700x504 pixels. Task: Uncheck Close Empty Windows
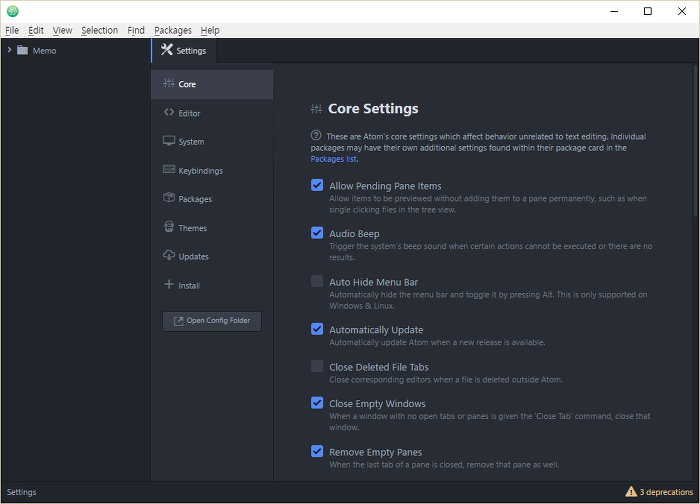point(317,403)
